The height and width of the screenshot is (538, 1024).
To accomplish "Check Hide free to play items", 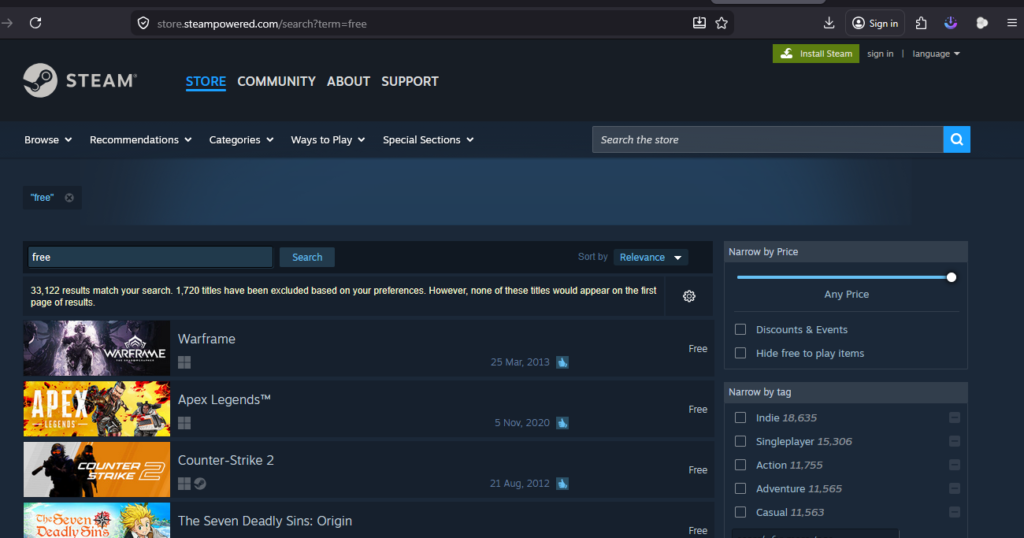I will coord(740,353).
